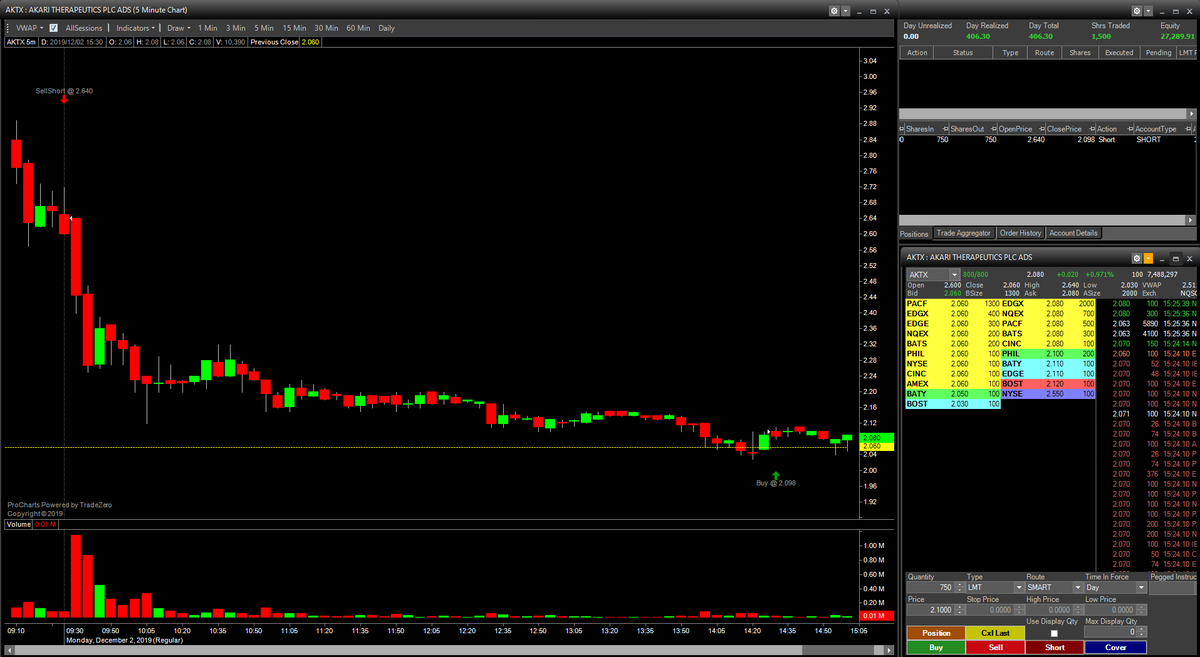
Task: Switch chart to 60 Min timeframe
Action: click(x=358, y=28)
